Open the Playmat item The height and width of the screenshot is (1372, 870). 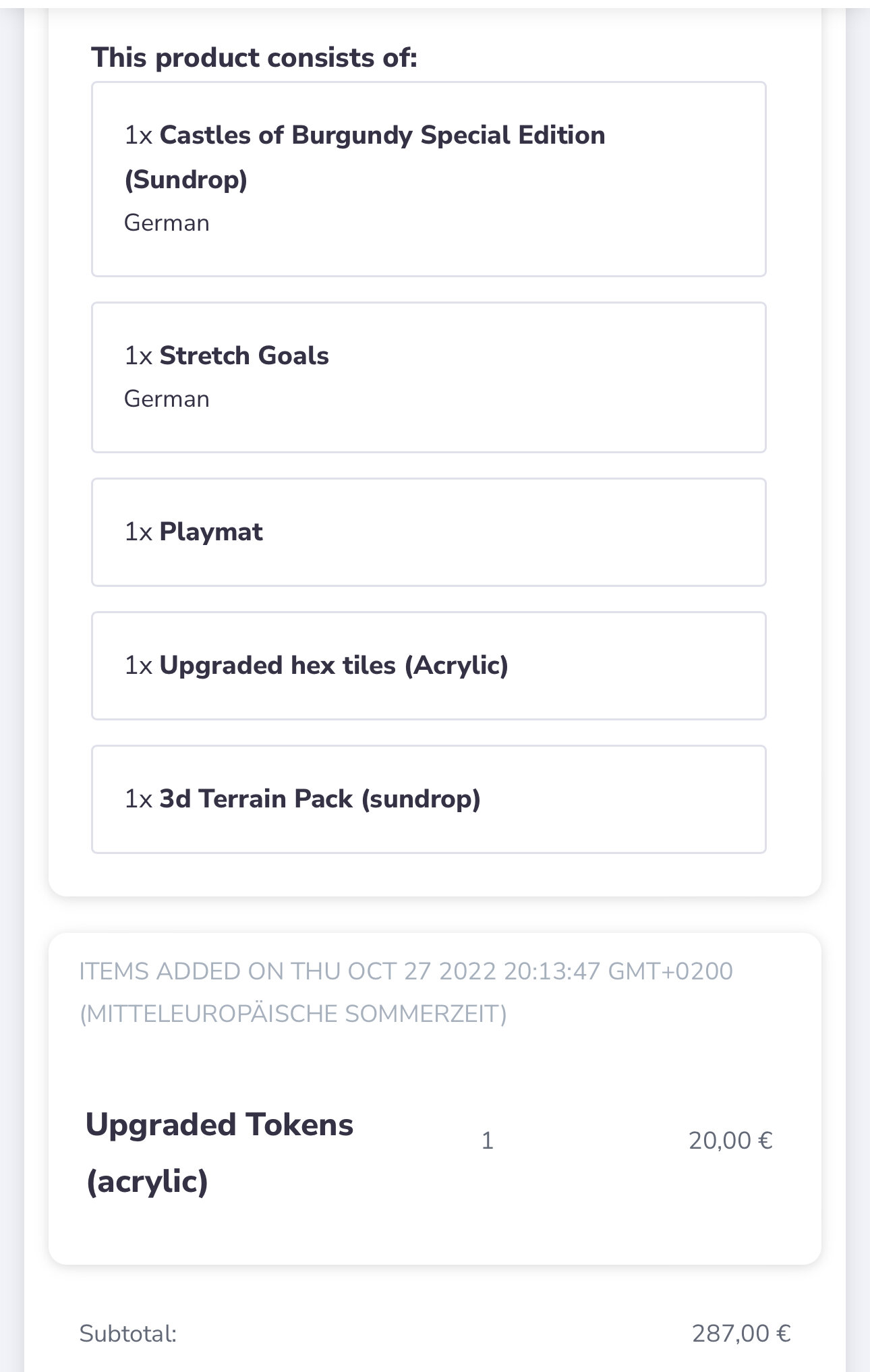tap(210, 532)
